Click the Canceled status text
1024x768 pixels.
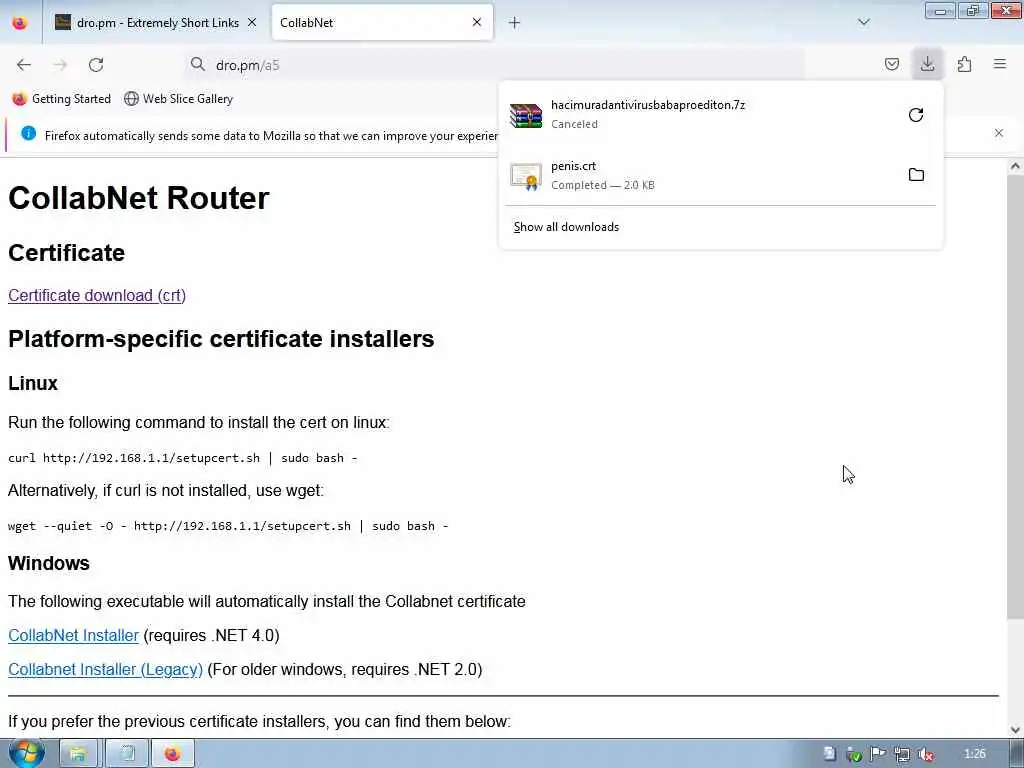click(574, 124)
